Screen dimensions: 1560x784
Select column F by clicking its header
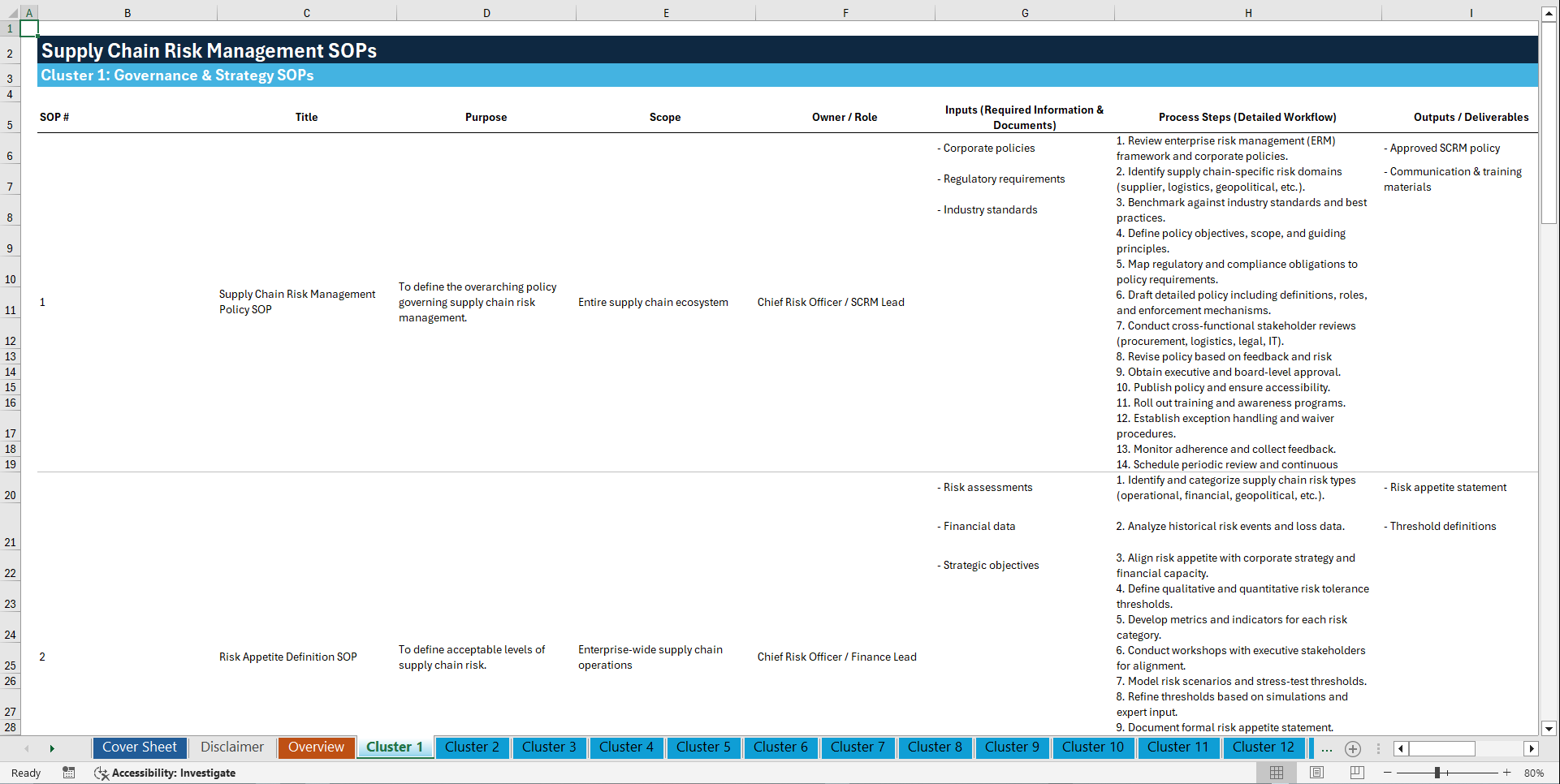845,12
